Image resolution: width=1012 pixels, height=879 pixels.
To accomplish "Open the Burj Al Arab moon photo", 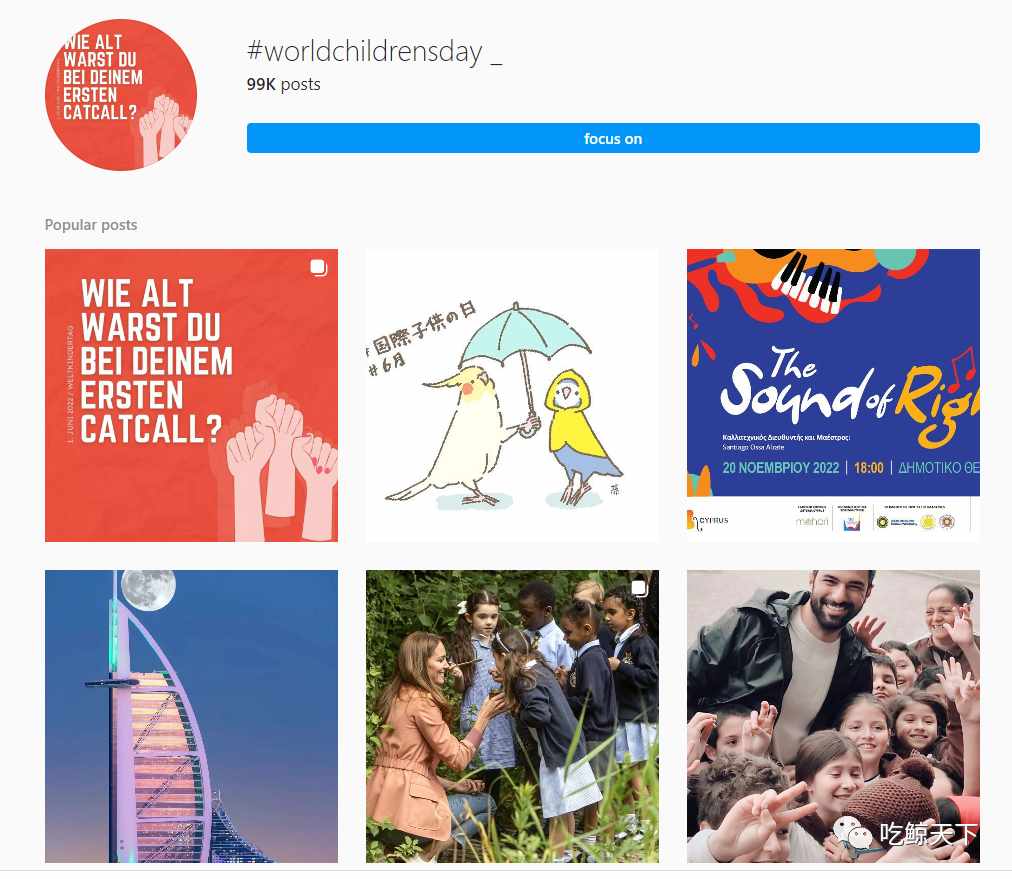I will pyautogui.click(x=191, y=716).
